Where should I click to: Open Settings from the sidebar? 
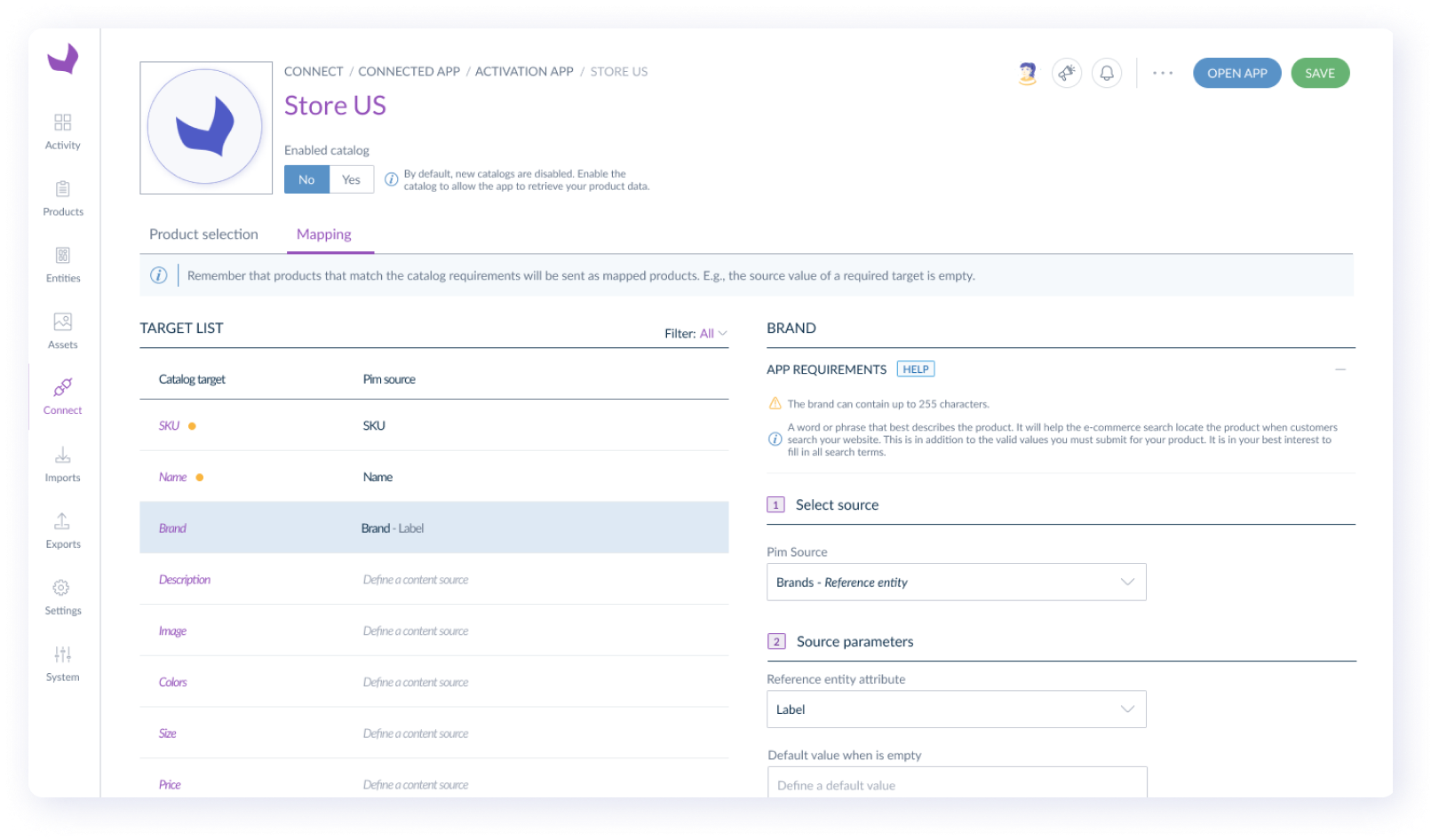click(62, 596)
